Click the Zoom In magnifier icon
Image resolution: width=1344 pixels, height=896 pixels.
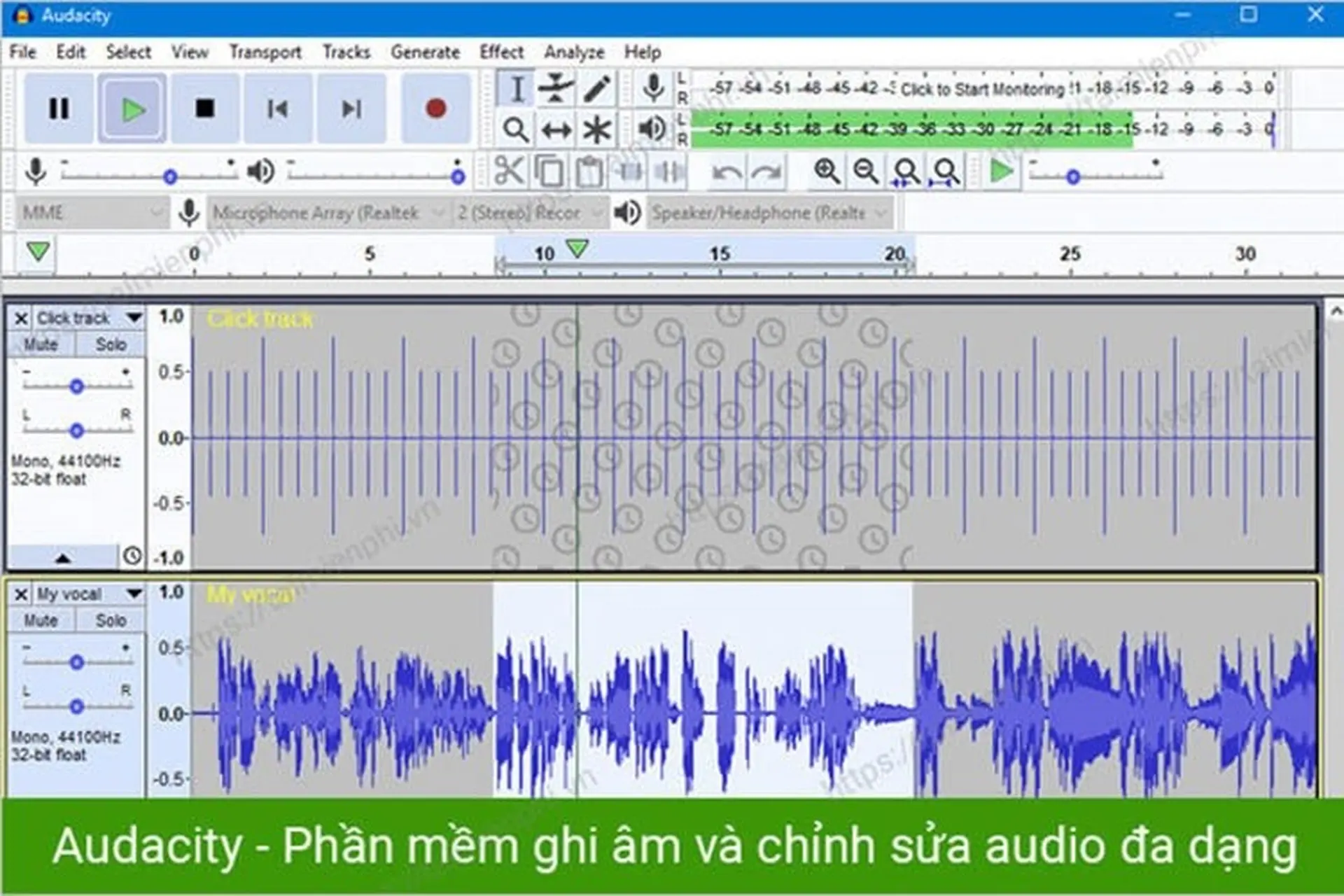point(826,170)
